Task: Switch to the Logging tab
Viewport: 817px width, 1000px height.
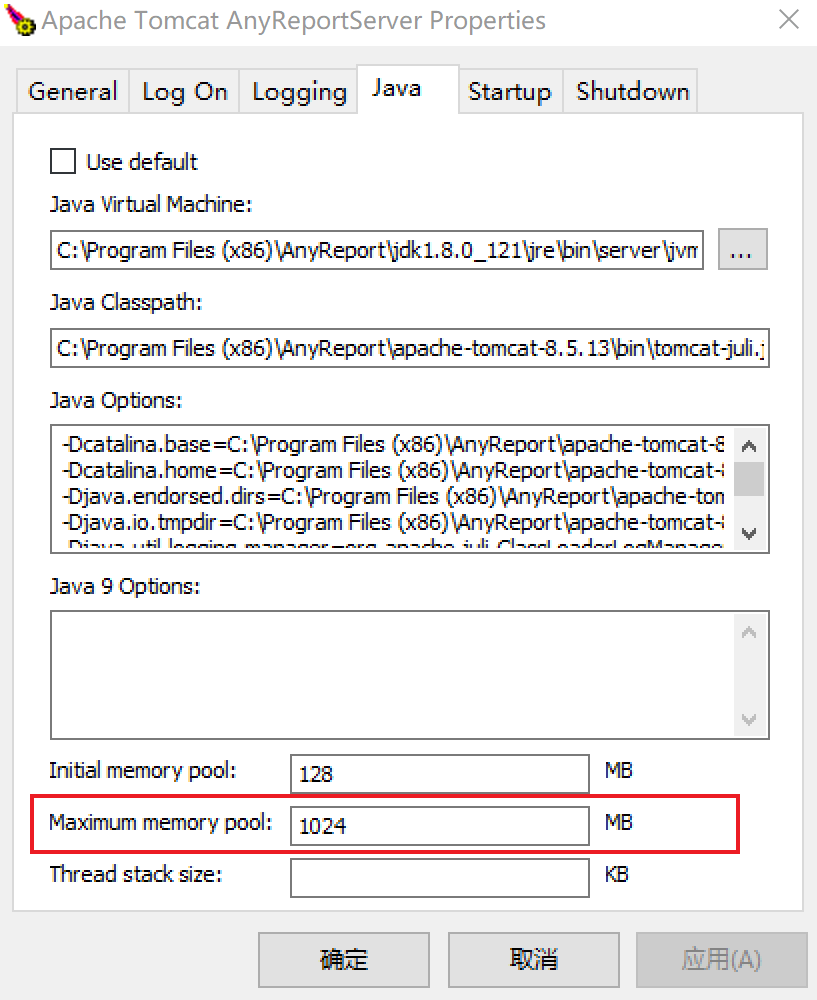Action: pyautogui.click(x=299, y=92)
